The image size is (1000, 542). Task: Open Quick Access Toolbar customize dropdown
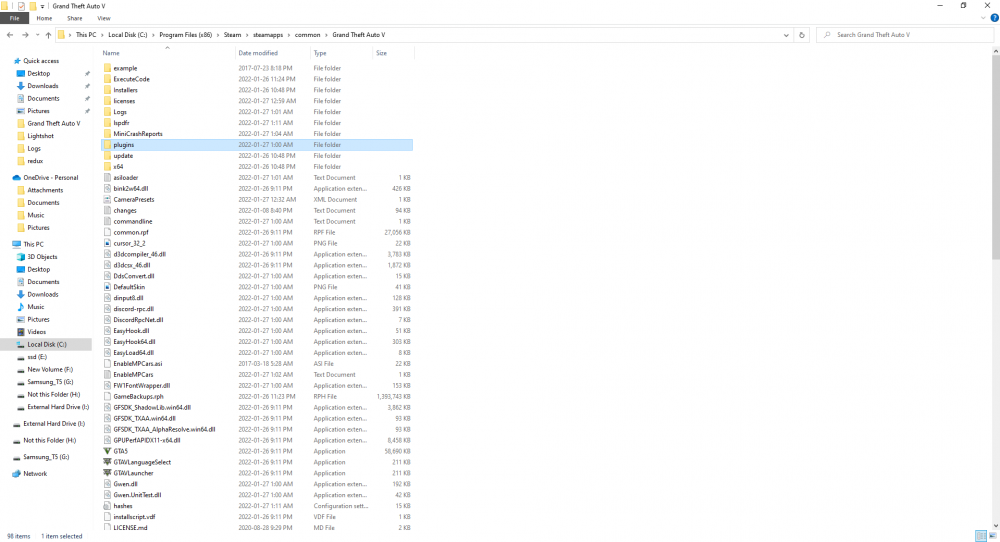pyautogui.click(x=43, y=6)
